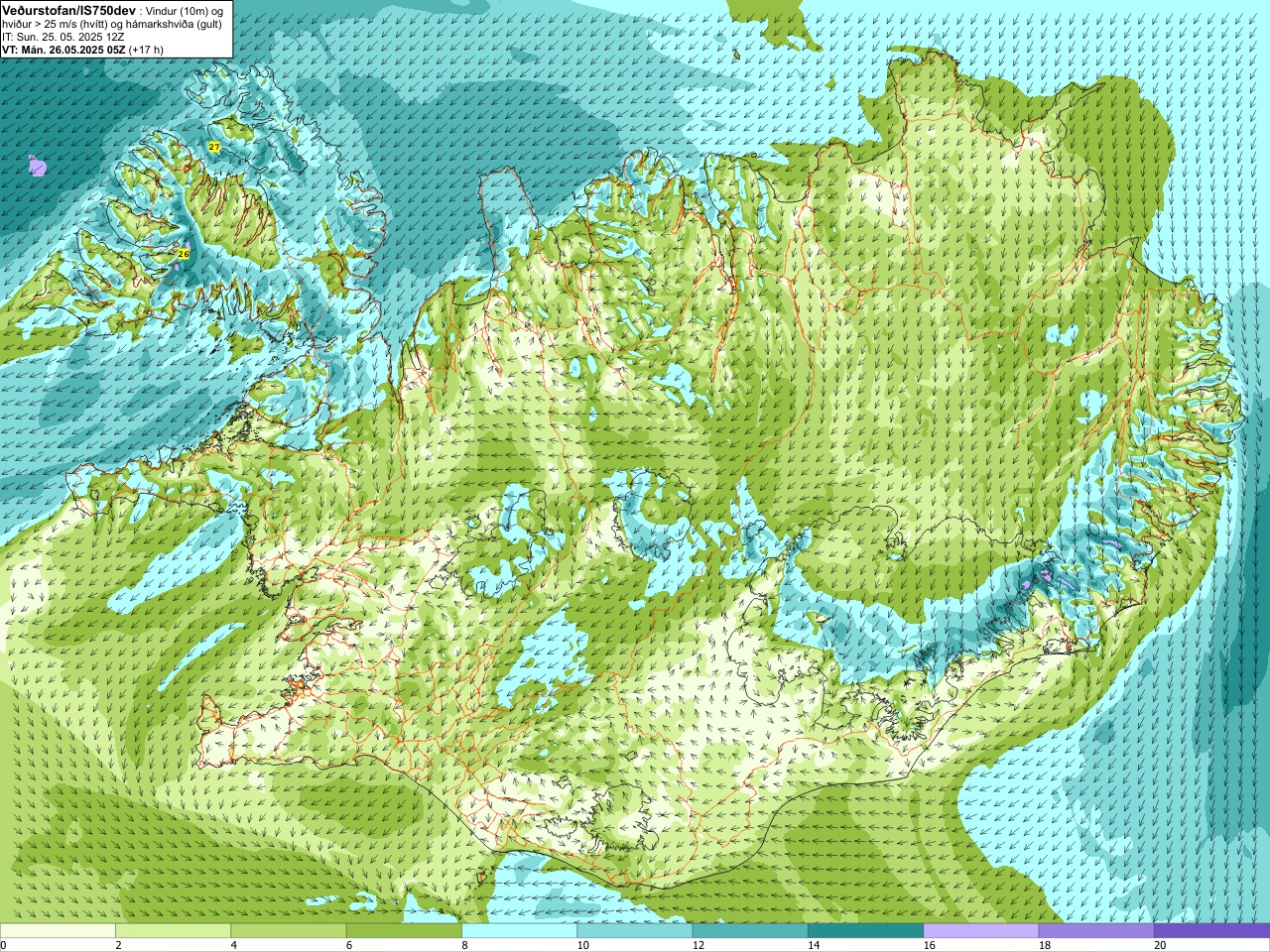Click the legend scale number 18
Image resolution: width=1270 pixels, height=952 pixels.
pyautogui.click(x=1045, y=945)
